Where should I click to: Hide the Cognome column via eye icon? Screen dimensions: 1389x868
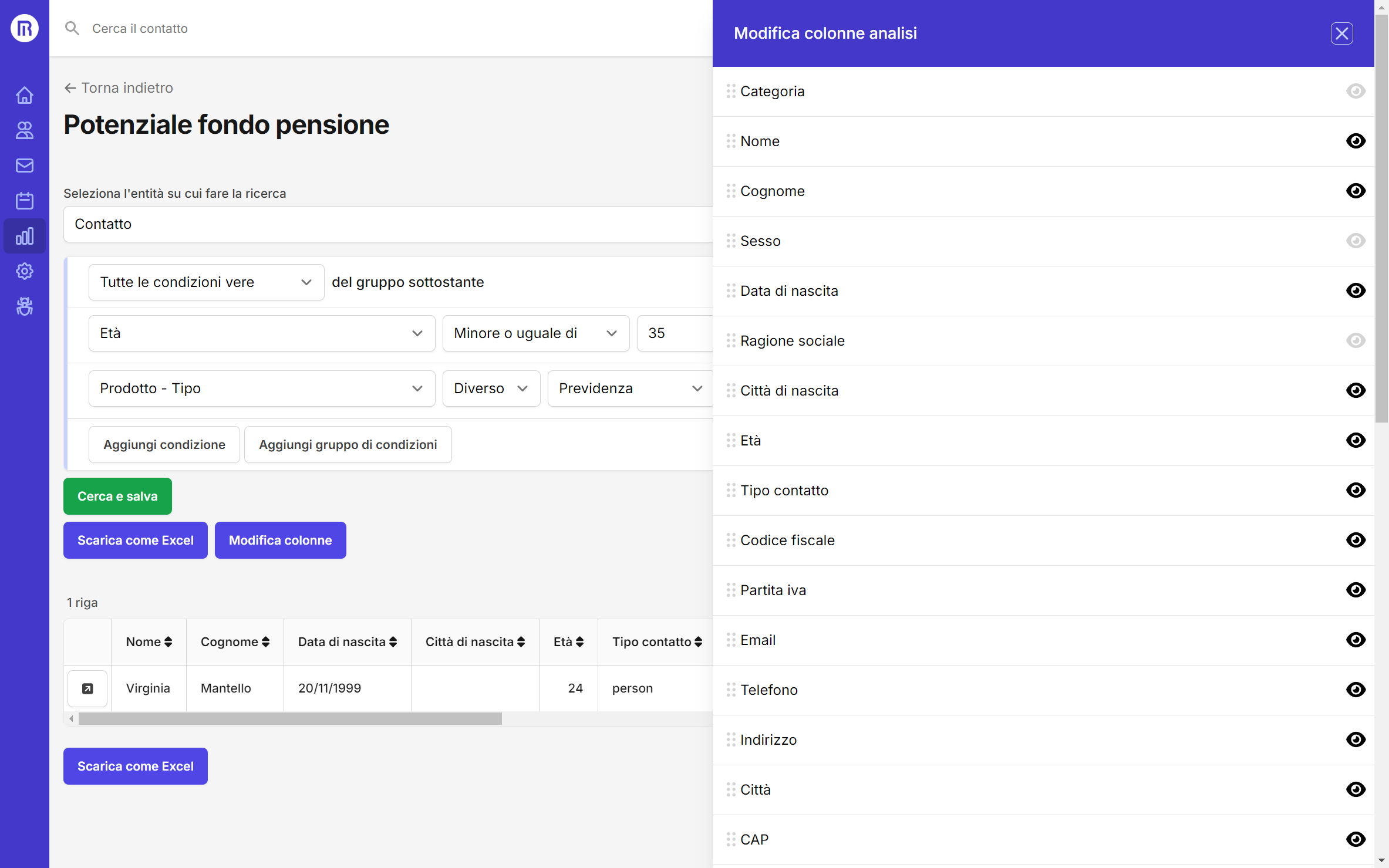[1356, 191]
